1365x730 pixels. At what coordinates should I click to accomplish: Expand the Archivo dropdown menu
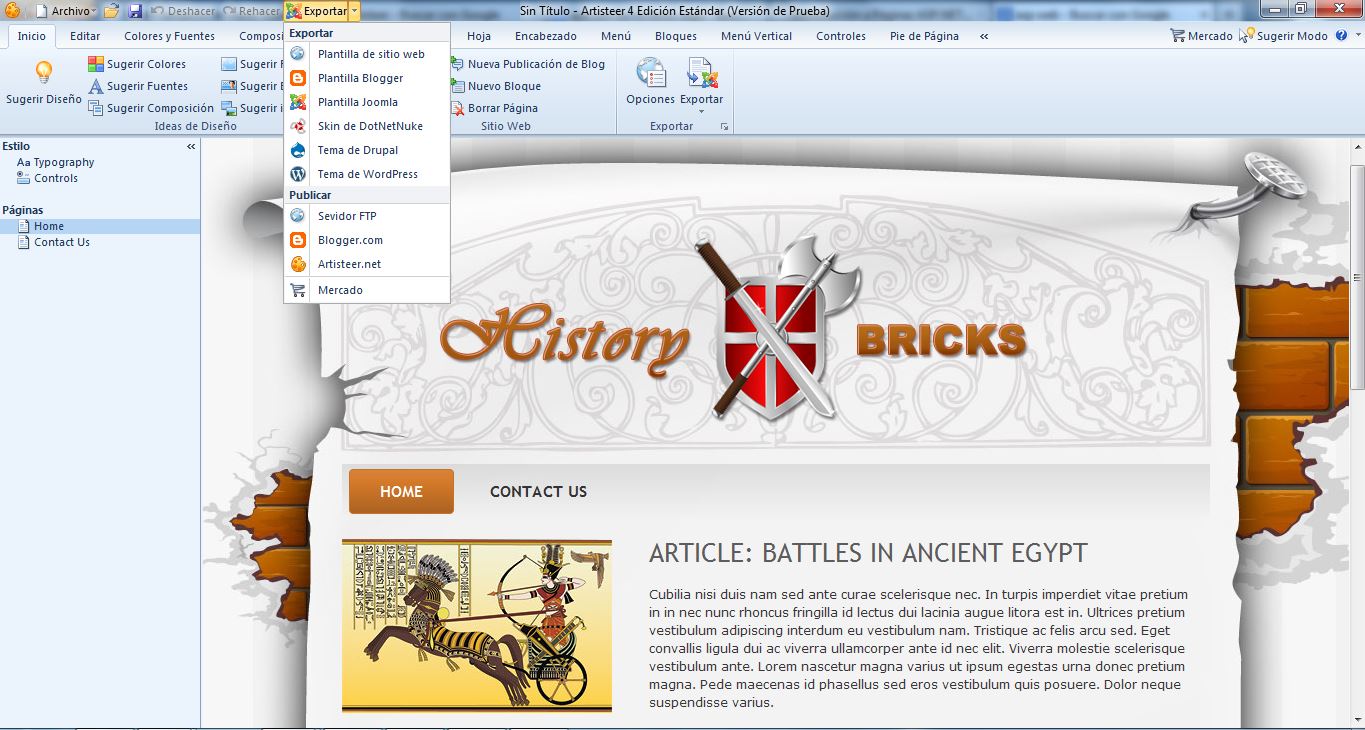tap(70, 11)
